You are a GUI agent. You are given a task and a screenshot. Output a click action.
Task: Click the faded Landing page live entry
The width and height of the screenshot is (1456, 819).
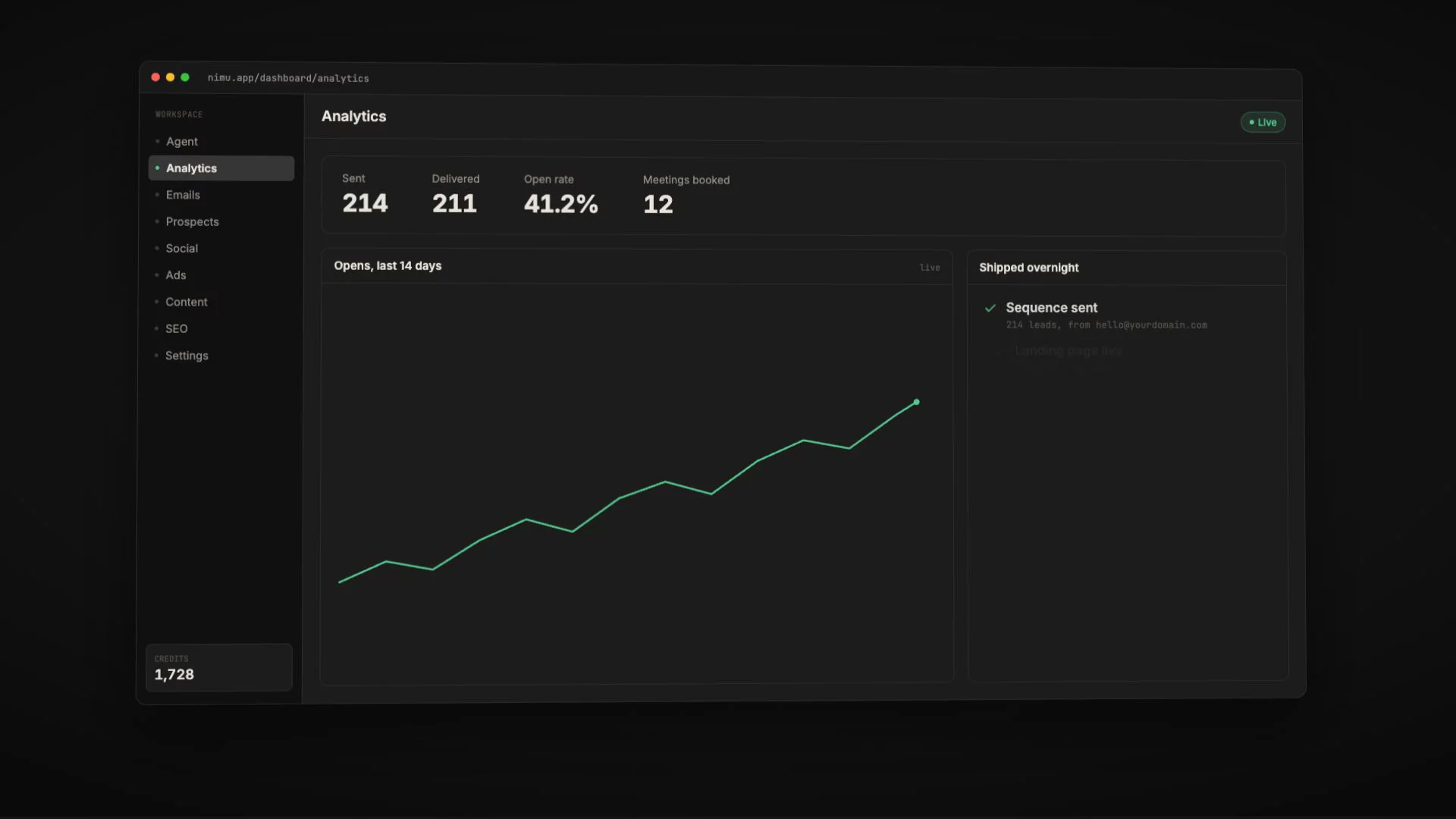tap(1068, 351)
